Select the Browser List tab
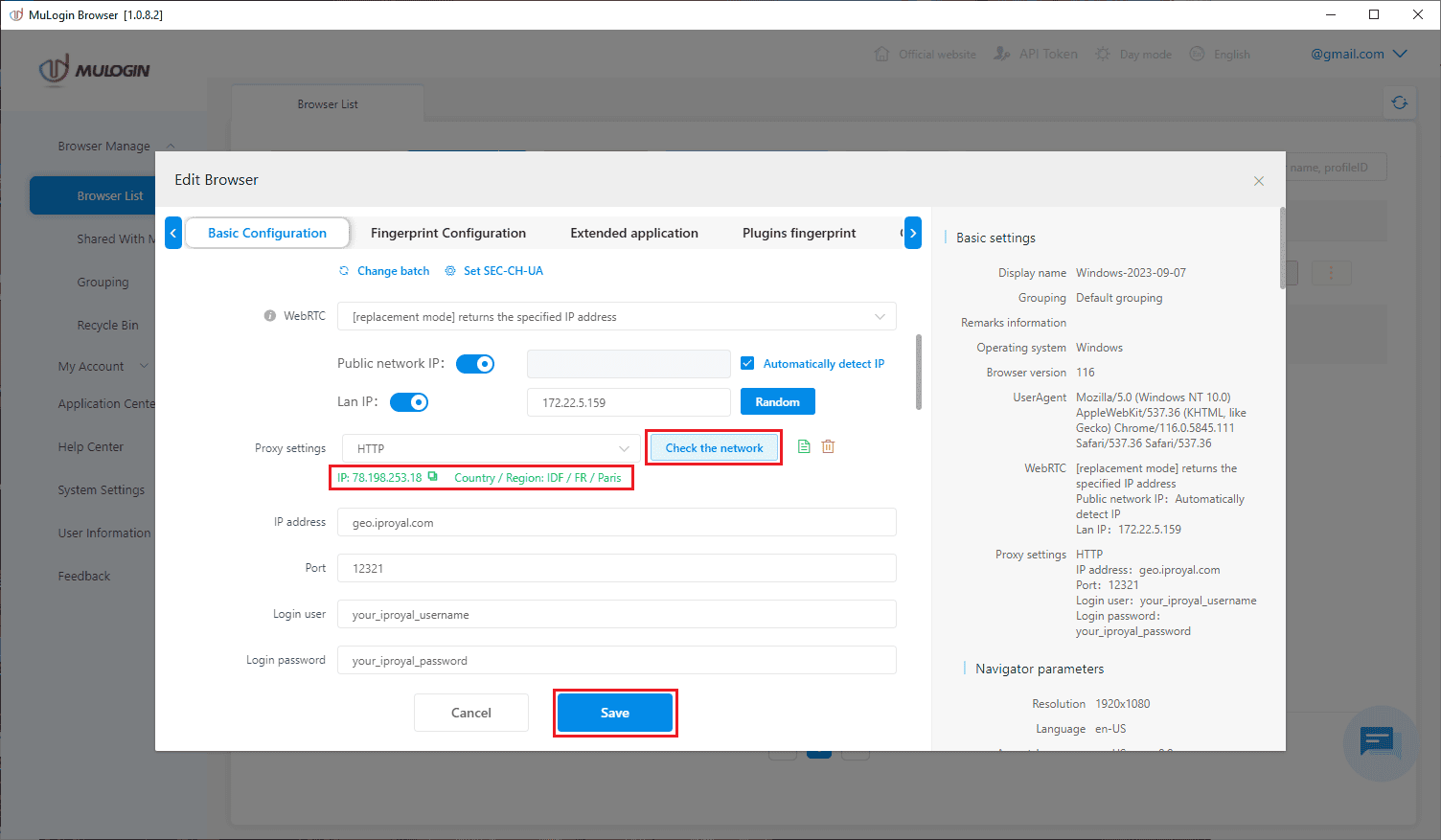Screen dimensions: 1441x840 click(328, 103)
